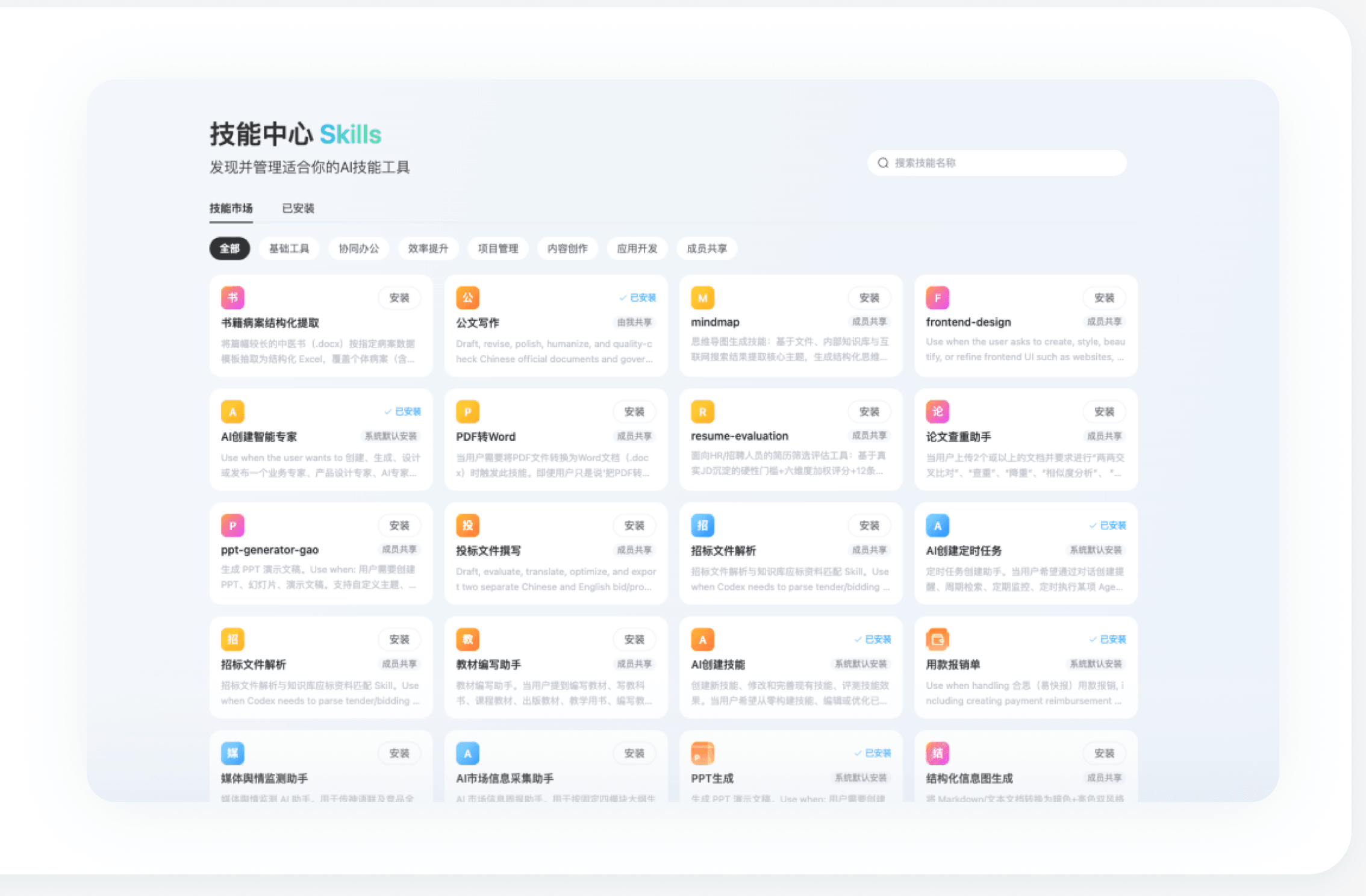1366x896 pixels.
Task: Switch to the 技能市场 tab
Action: tap(231, 208)
